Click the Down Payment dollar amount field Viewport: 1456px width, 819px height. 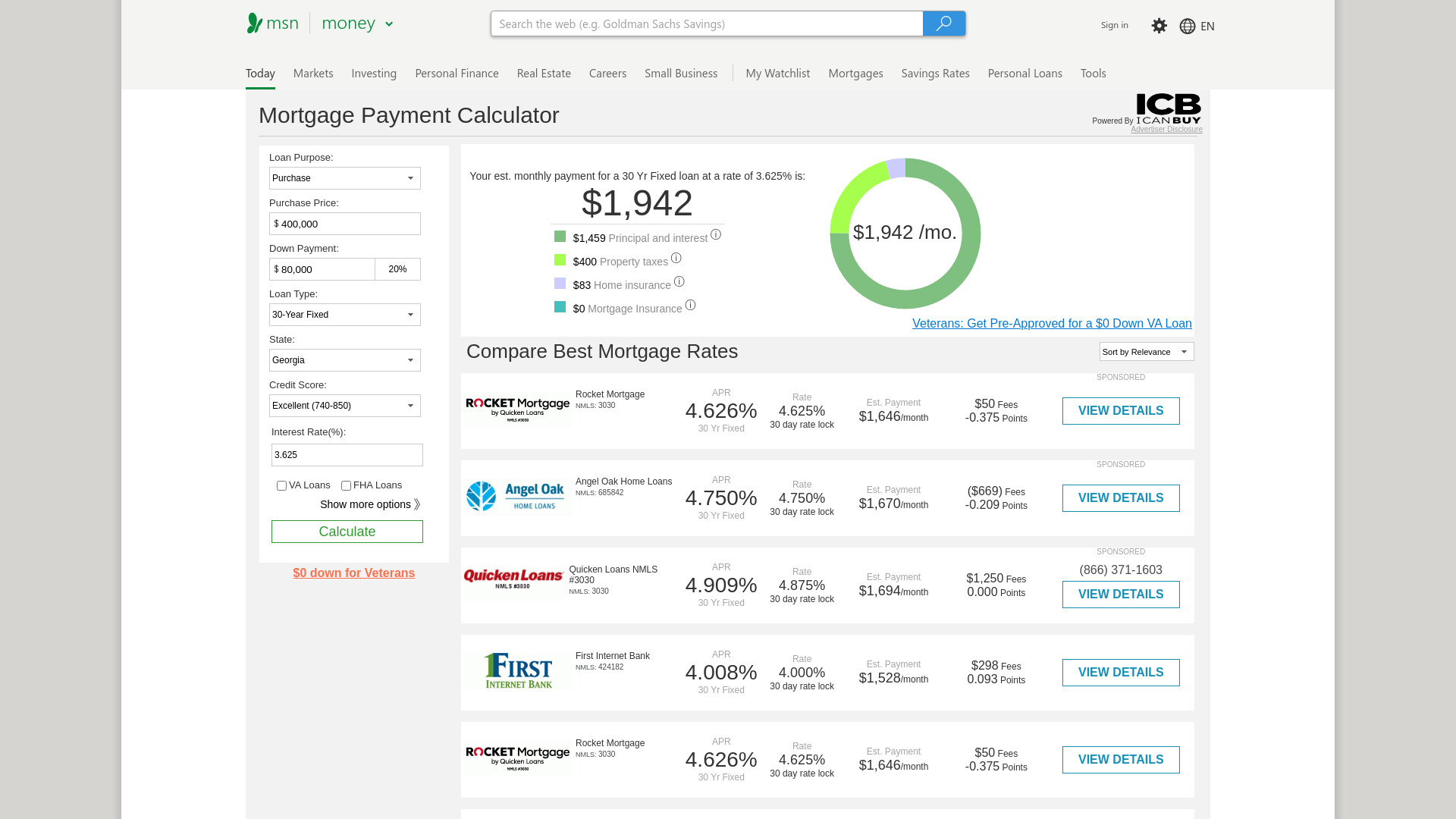coord(322,269)
